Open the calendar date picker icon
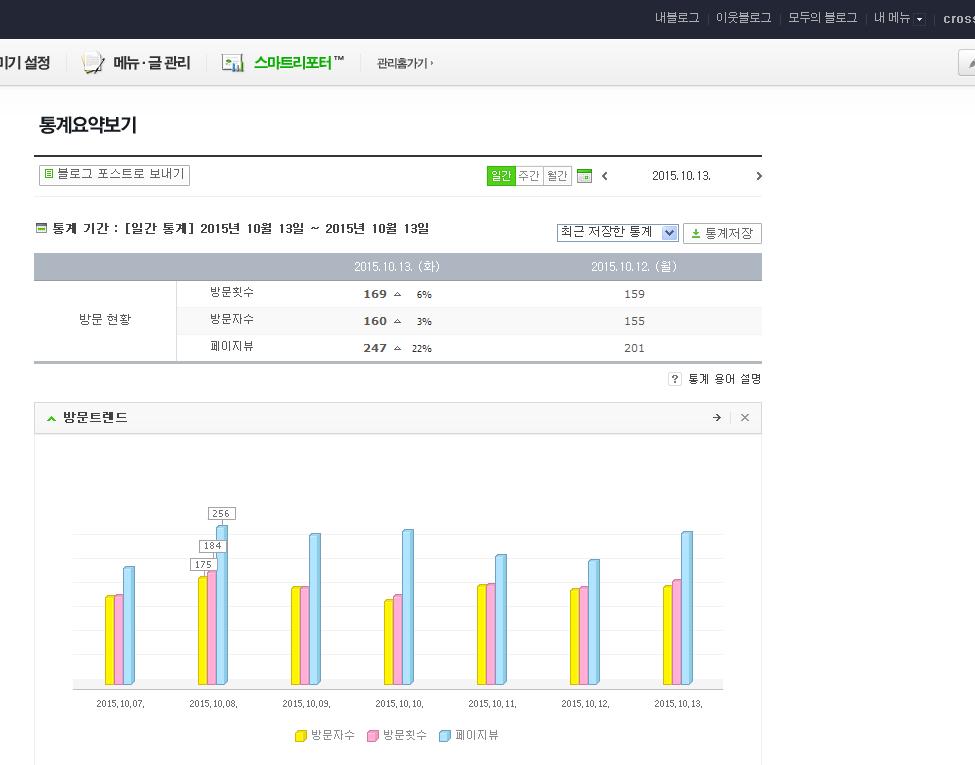This screenshot has height=765, width=975. click(585, 176)
